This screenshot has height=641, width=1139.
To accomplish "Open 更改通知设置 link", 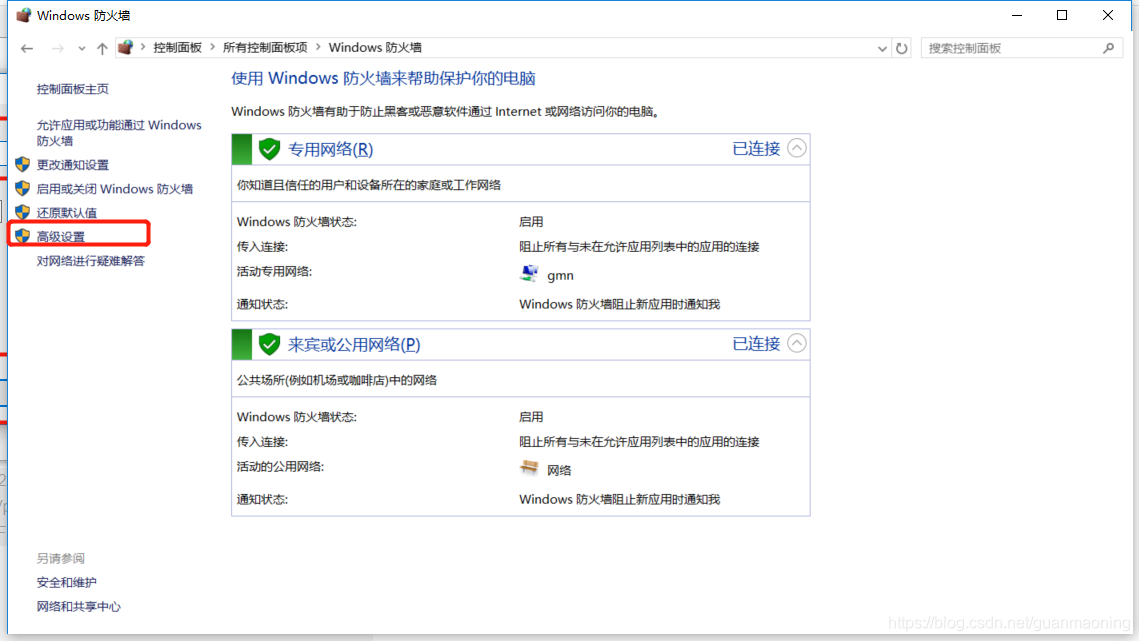I will click(73, 165).
